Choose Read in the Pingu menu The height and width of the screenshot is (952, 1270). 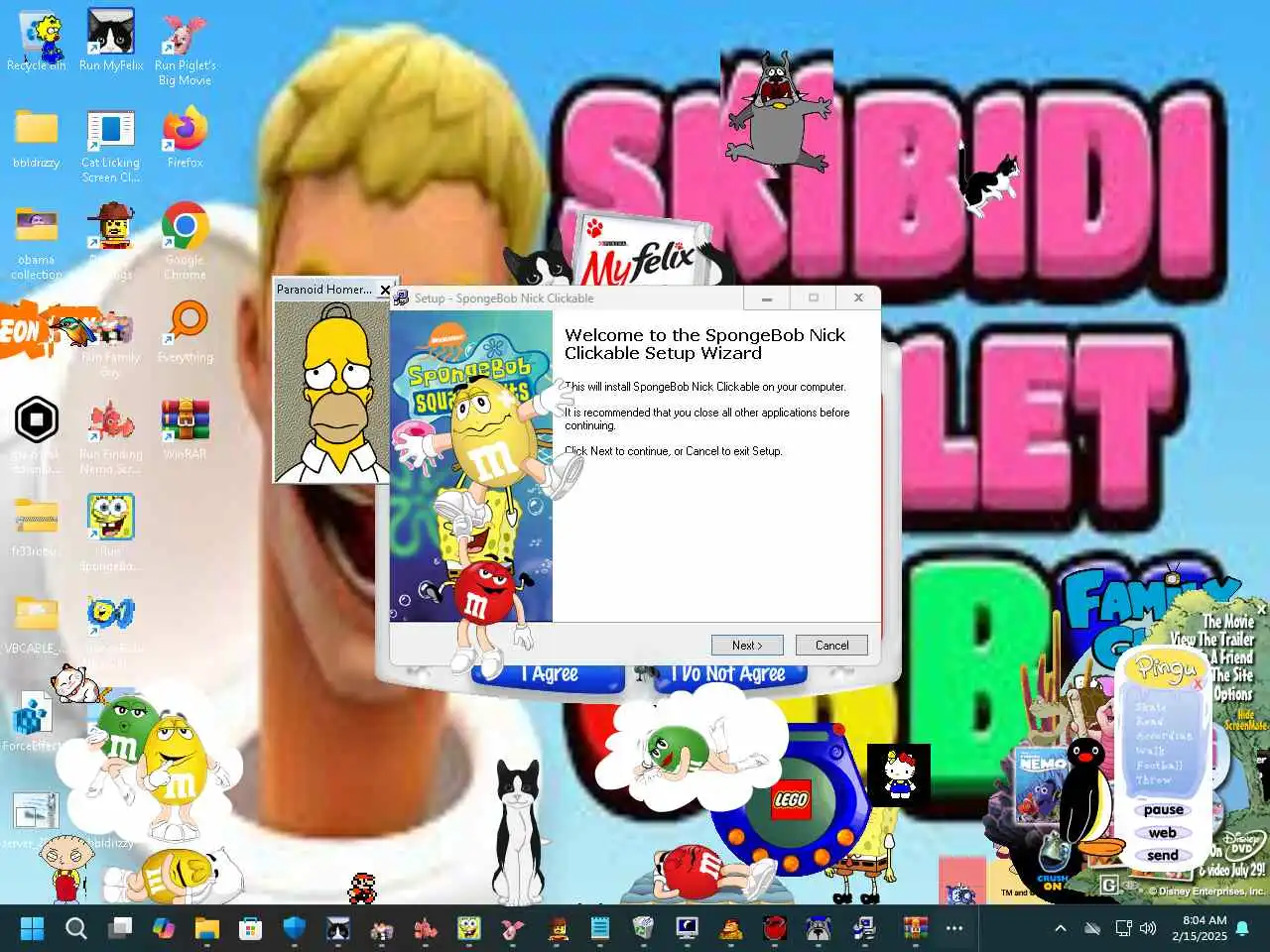pyautogui.click(x=1150, y=721)
